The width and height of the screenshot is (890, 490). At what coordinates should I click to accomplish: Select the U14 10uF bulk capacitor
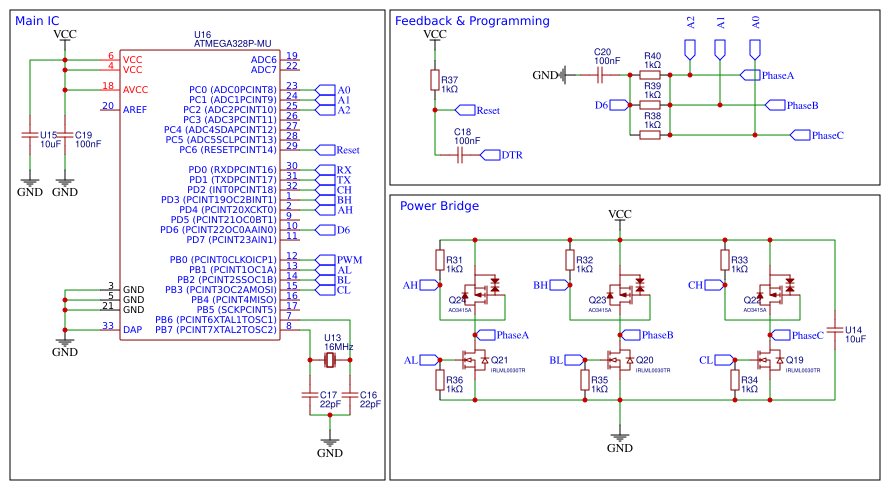point(835,330)
